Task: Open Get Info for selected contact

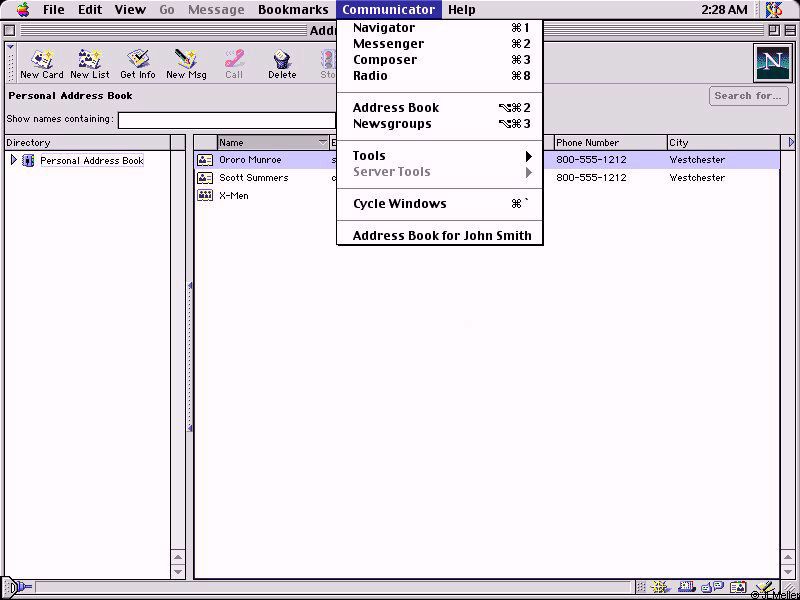Action: coord(138,64)
